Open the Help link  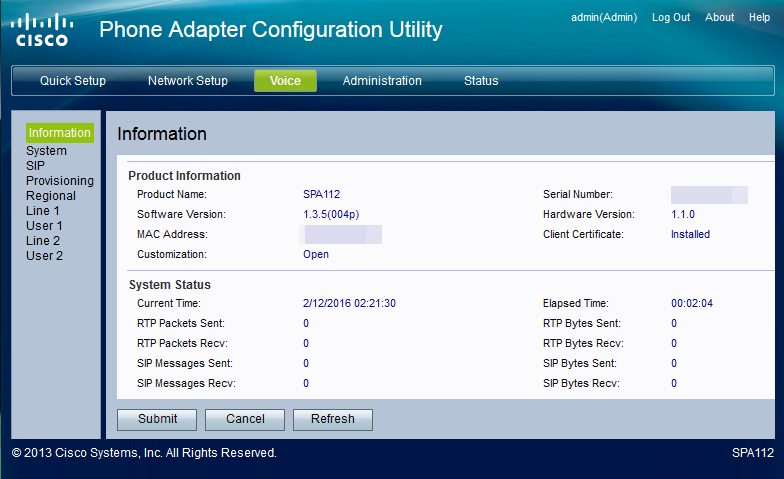click(759, 18)
